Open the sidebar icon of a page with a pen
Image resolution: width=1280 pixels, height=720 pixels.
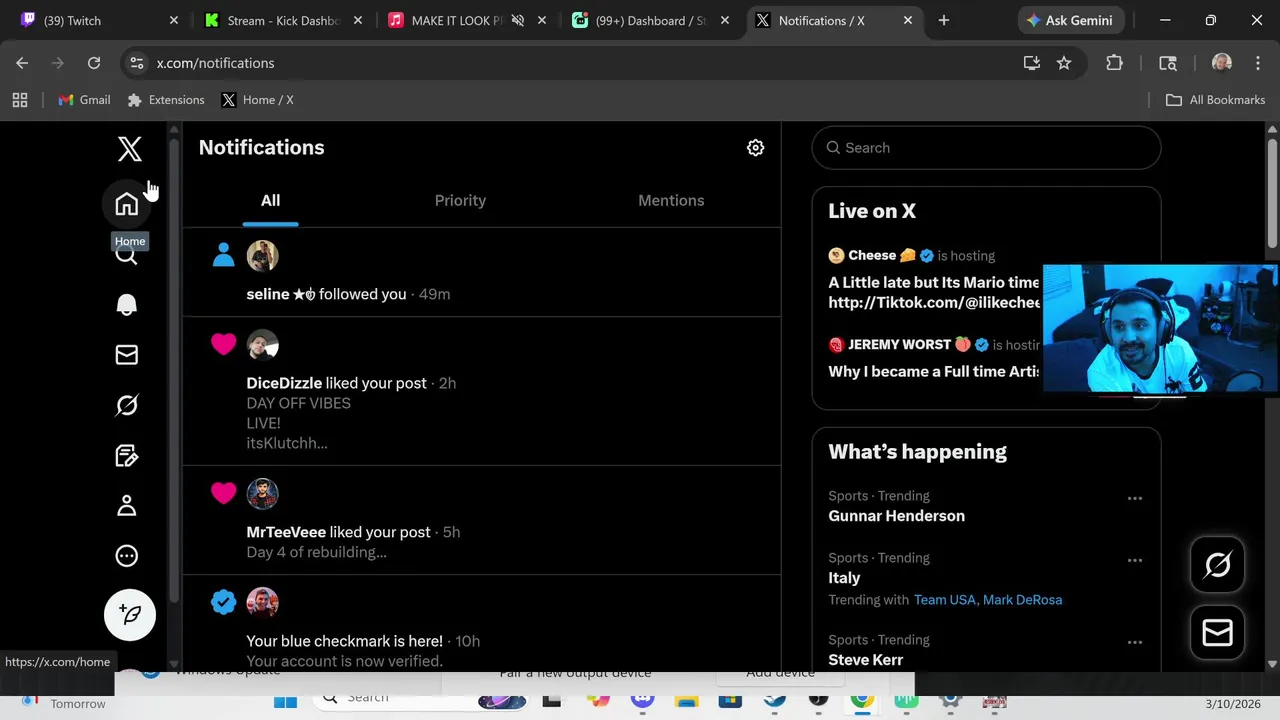click(x=127, y=456)
